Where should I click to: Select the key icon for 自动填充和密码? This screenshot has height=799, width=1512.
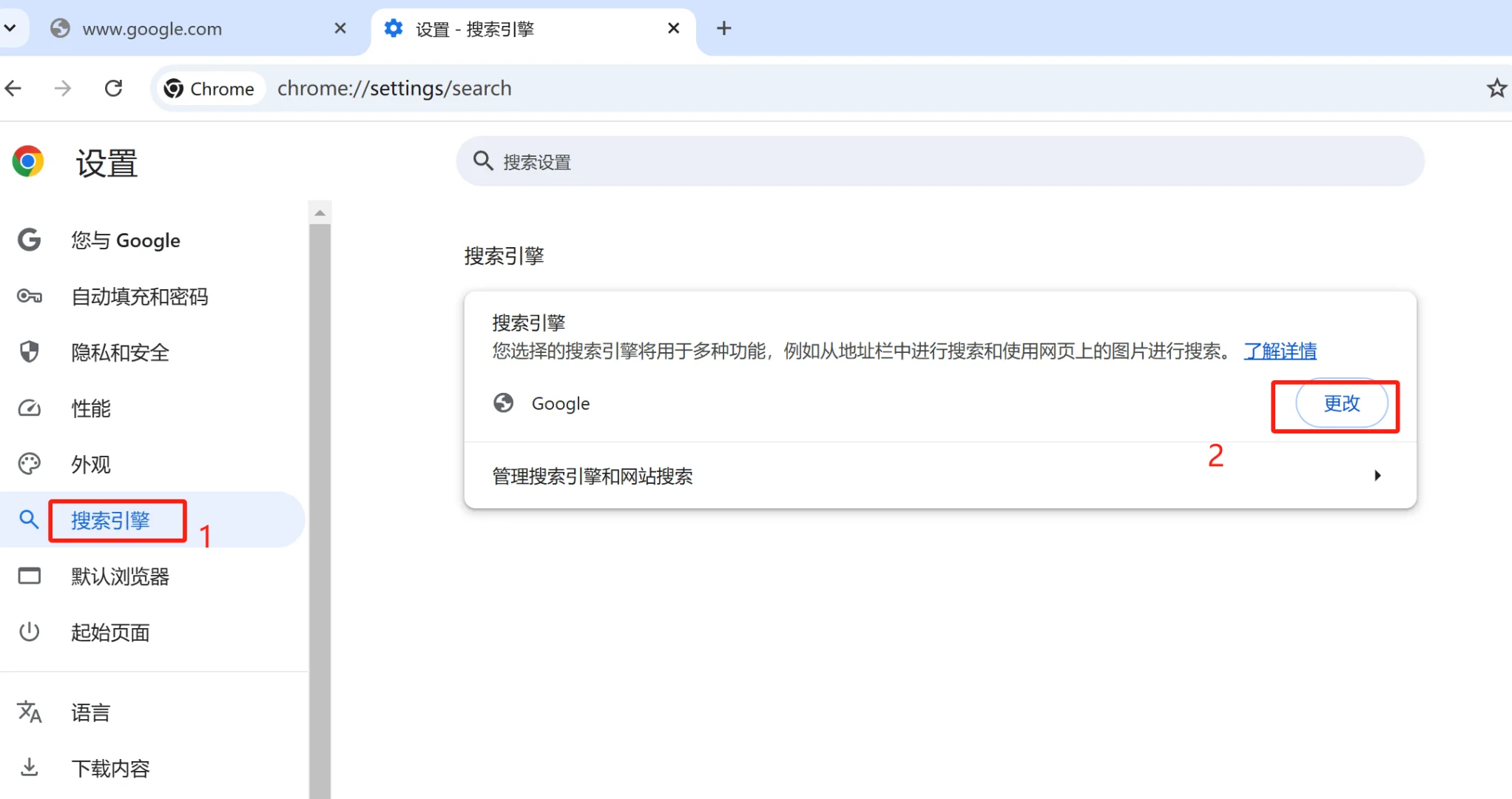(x=29, y=296)
